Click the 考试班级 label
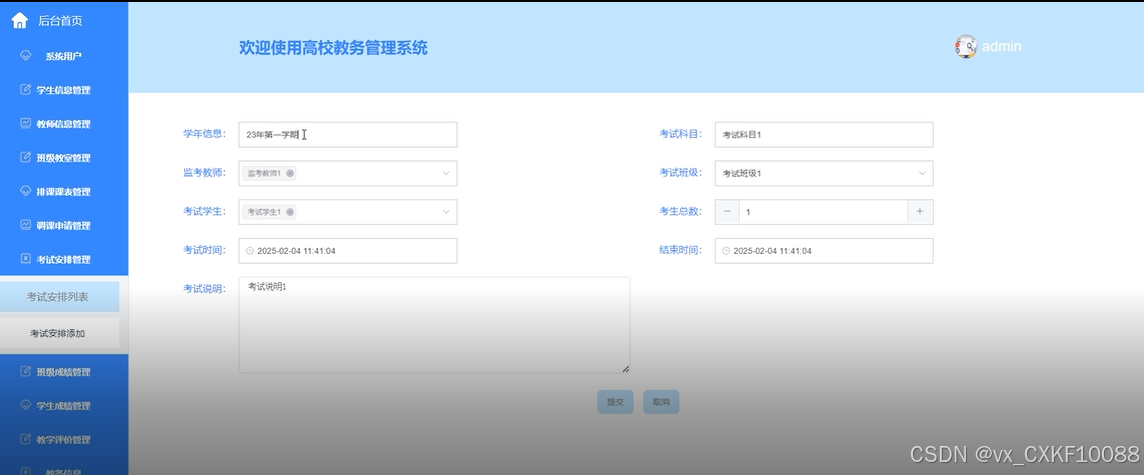The width and height of the screenshot is (1144, 475). 681,172
